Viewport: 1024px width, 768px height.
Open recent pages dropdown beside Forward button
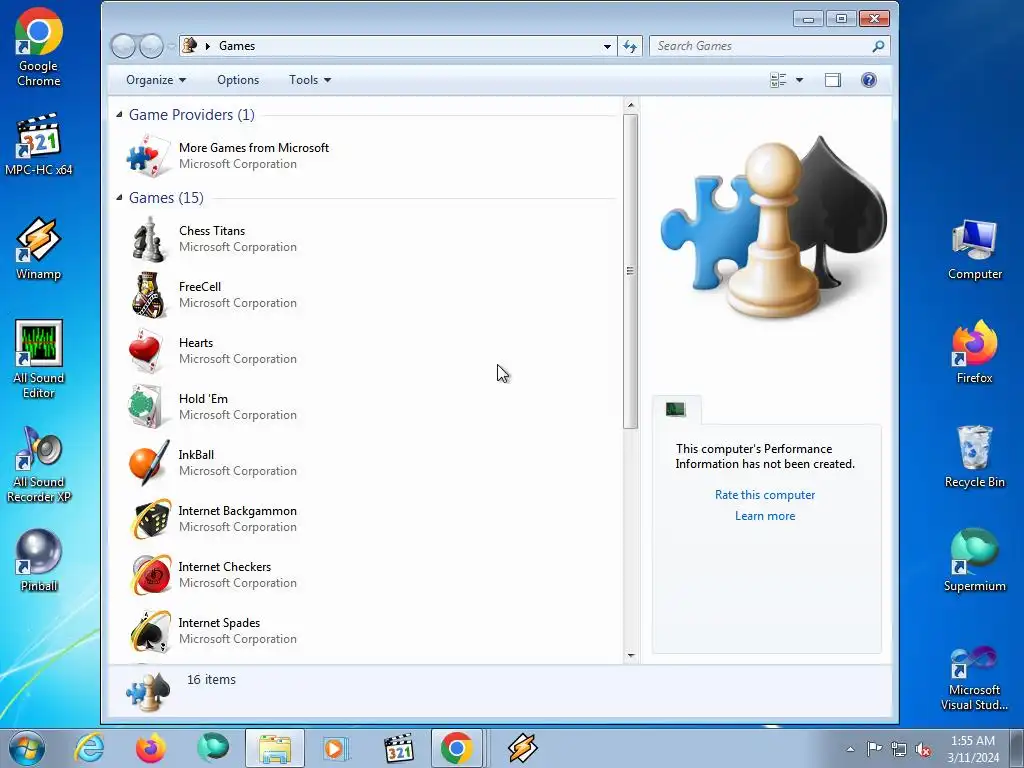click(171, 46)
